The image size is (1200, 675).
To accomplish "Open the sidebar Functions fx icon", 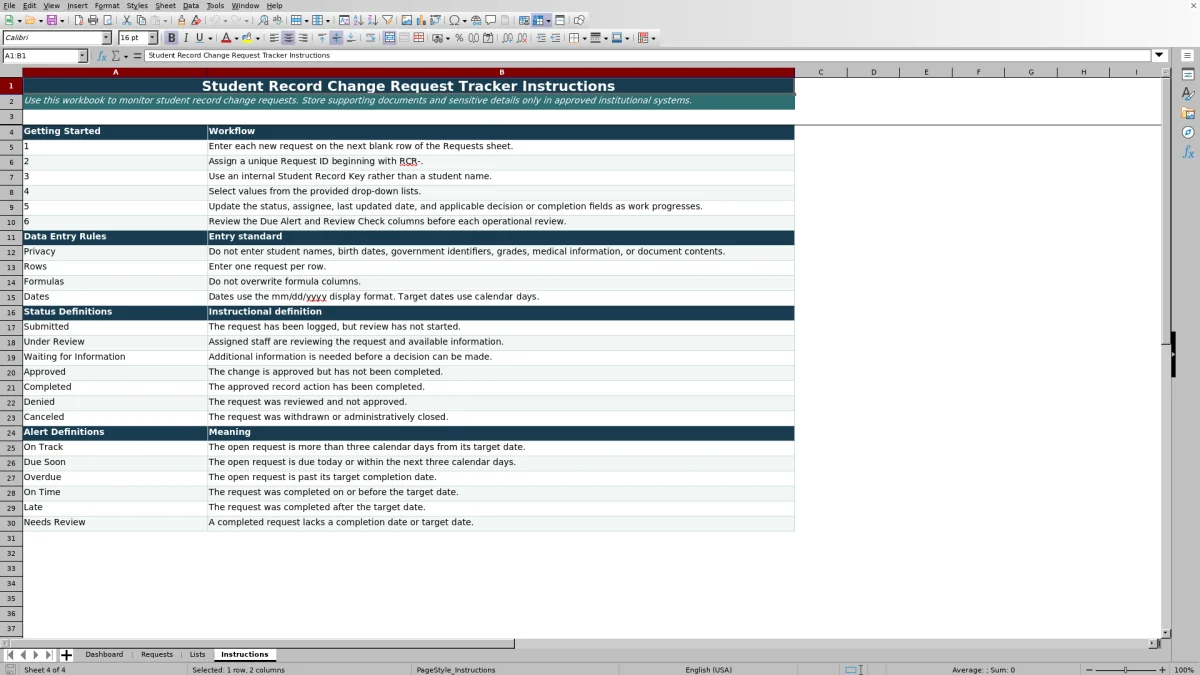I will (1188, 152).
